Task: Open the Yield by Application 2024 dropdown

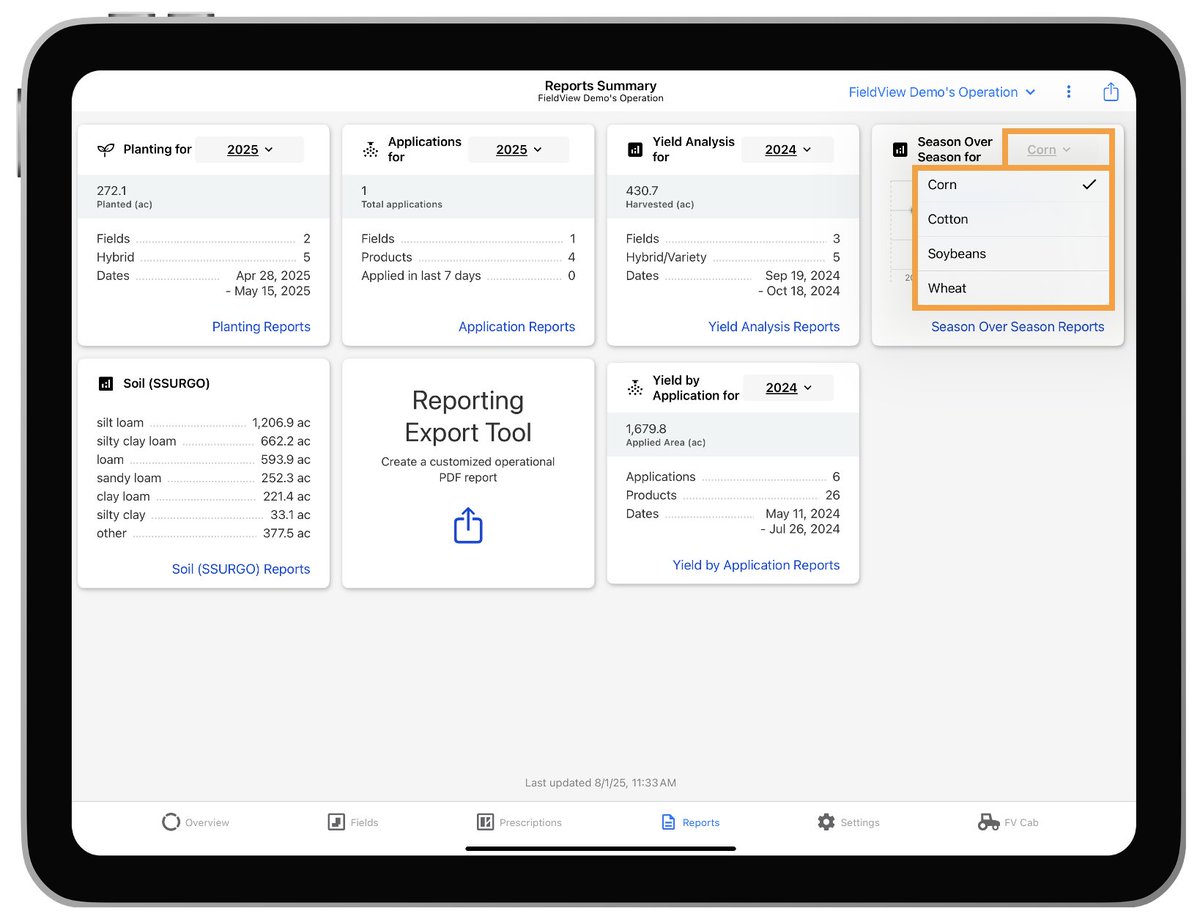Action: pyautogui.click(x=788, y=388)
